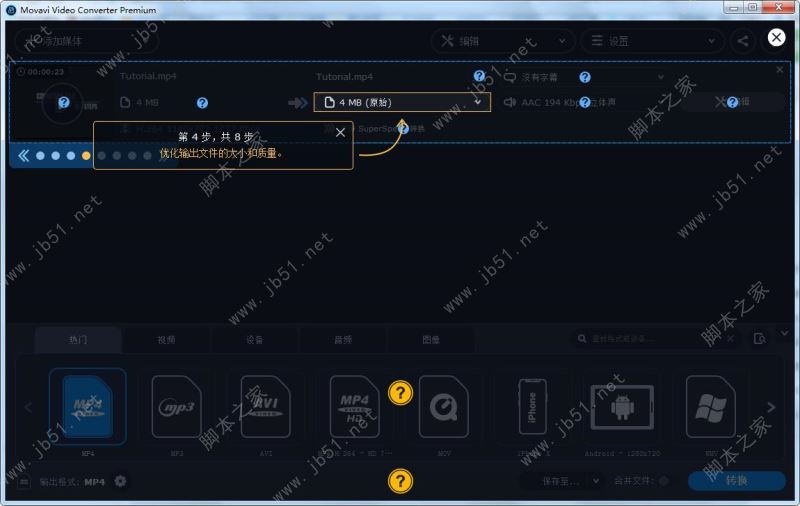The height and width of the screenshot is (506, 800).
Task: Click the output Tutorial.mp4 file name
Action: click(344, 77)
